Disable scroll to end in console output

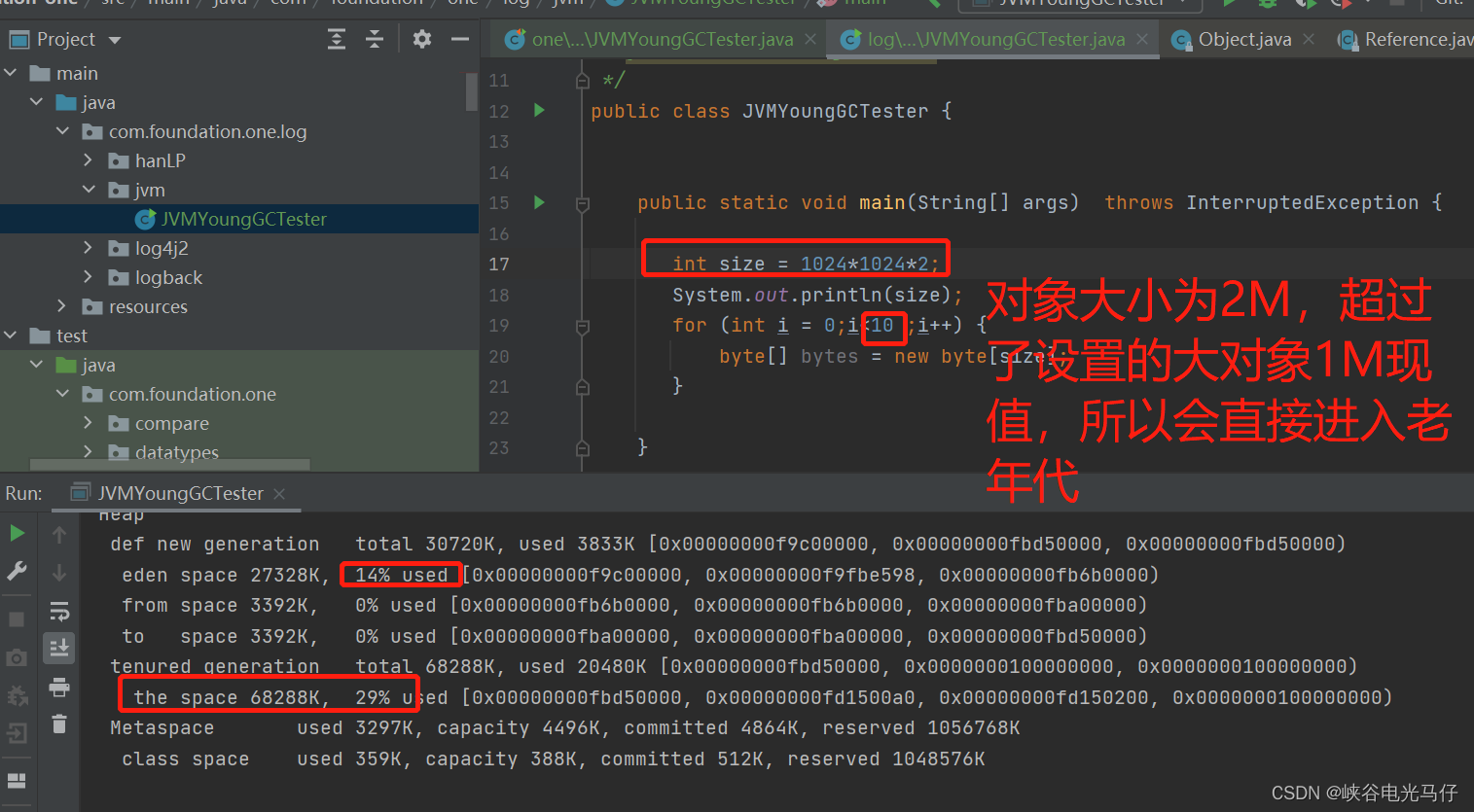pyautogui.click(x=58, y=648)
